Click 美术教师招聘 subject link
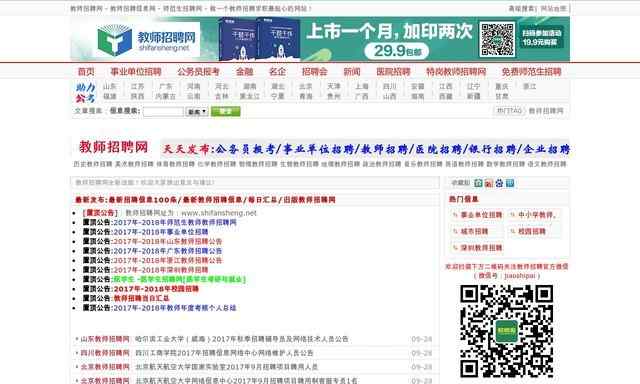 [134, 164]
